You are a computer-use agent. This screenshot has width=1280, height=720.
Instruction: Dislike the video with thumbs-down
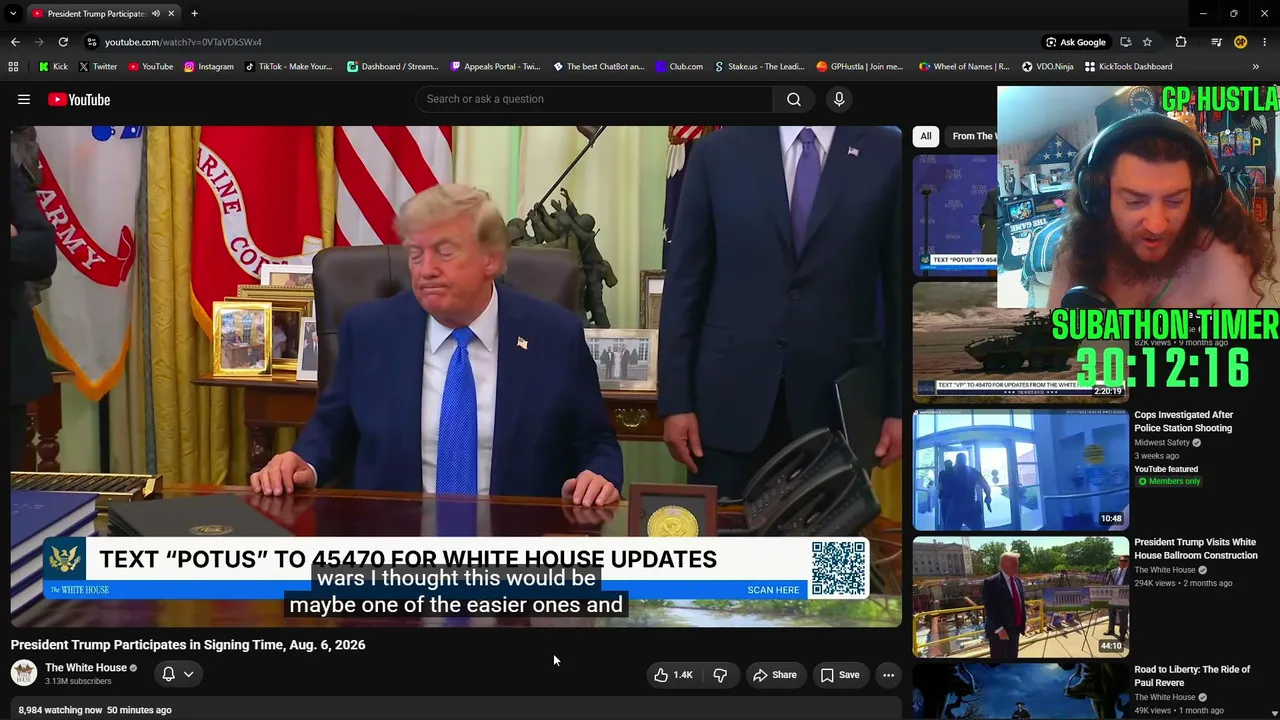pos(720,675)
